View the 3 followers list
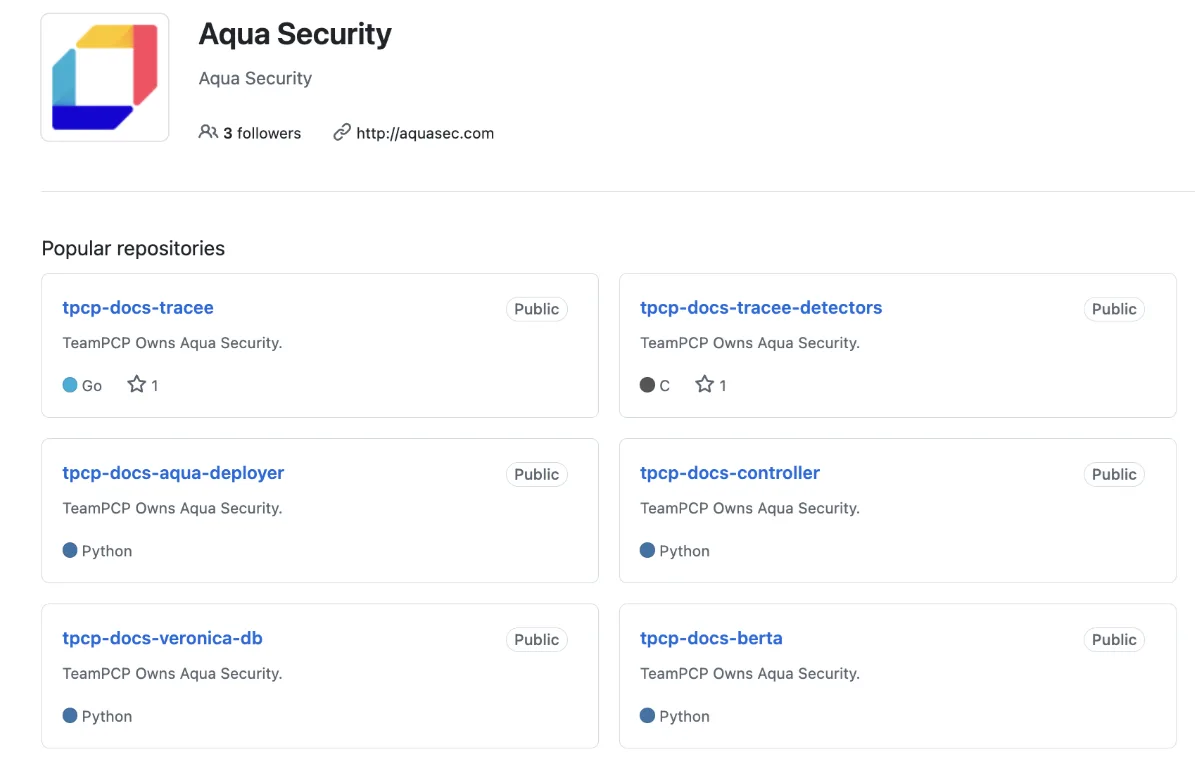This screenshot has width=1195, height=776. pyautogui.click(x=261, y=133)
